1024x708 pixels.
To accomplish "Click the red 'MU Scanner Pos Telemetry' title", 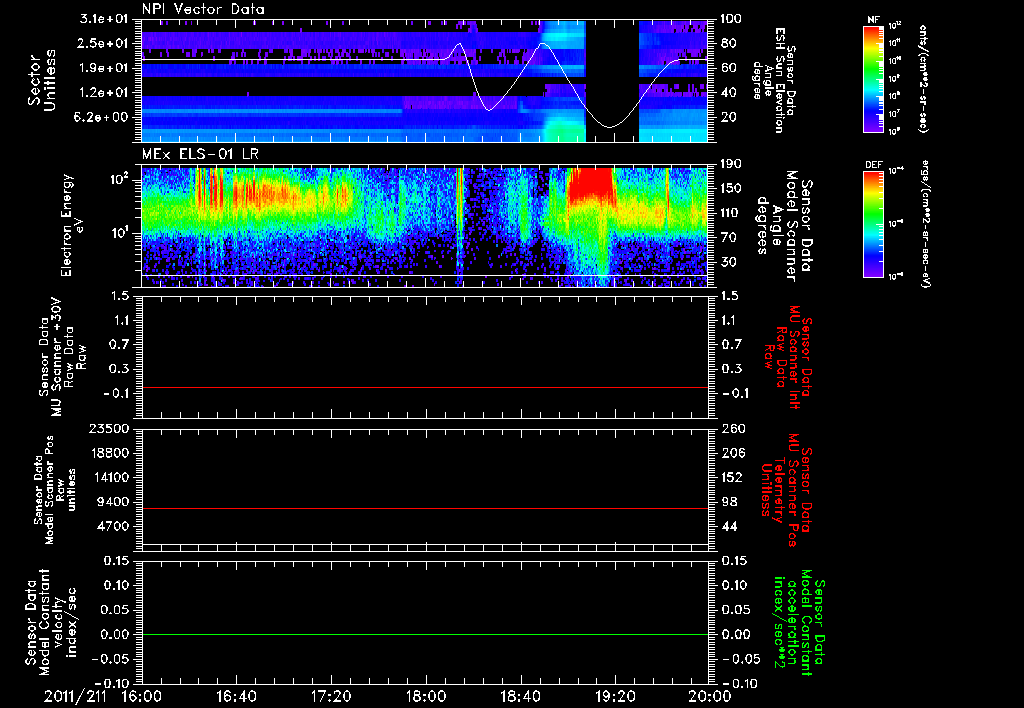I will [x=786, y=490].
